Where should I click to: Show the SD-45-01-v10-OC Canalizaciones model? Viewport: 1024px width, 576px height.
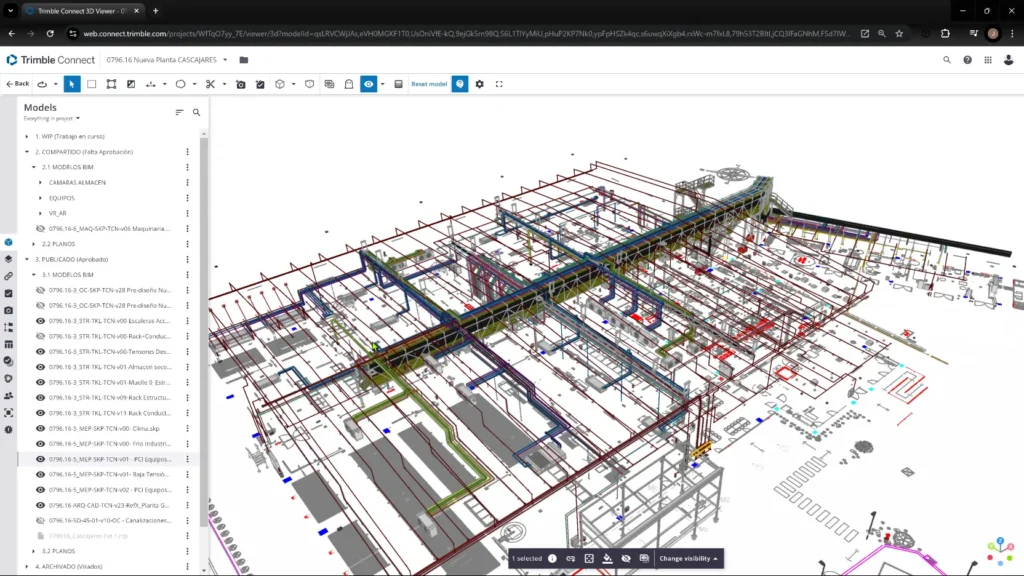click(40, 520)
